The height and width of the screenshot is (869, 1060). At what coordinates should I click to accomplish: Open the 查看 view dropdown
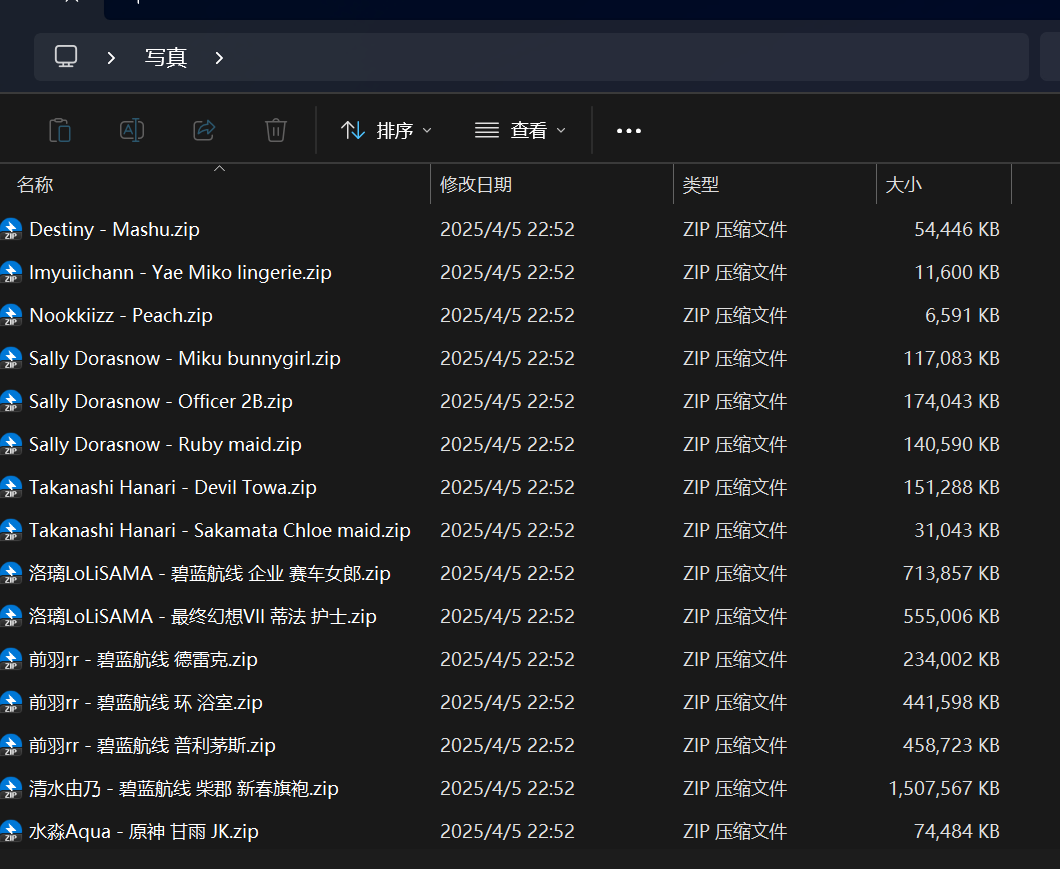(x=520, y=130)
